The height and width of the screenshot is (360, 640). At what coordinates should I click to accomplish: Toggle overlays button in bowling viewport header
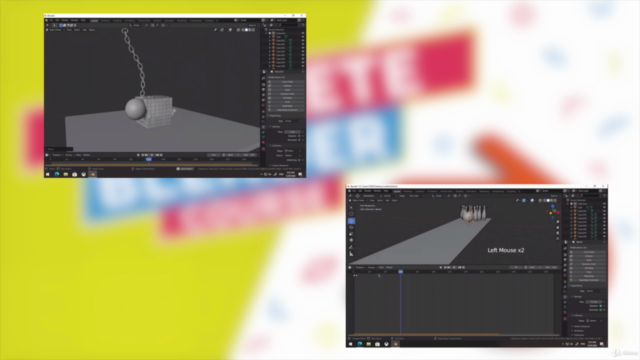click(x=532, y=200)
